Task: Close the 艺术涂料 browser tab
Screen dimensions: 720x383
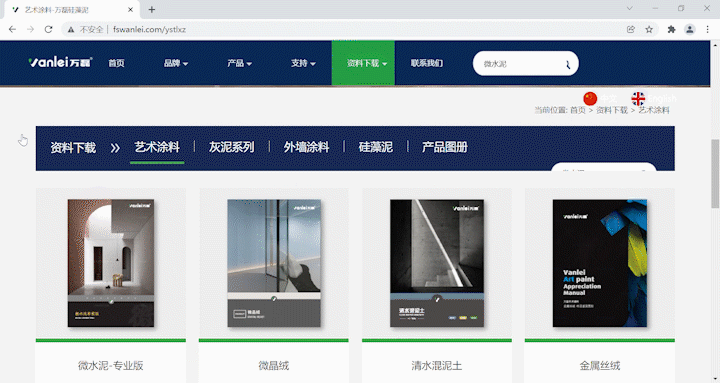Action: tap(130, 9)
